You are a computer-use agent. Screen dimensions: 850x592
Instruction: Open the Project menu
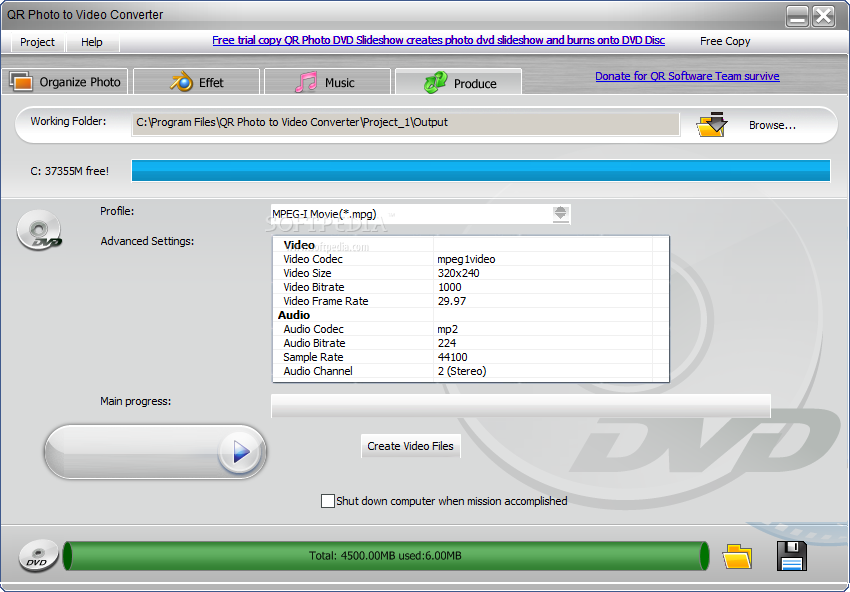click(37, 42)
